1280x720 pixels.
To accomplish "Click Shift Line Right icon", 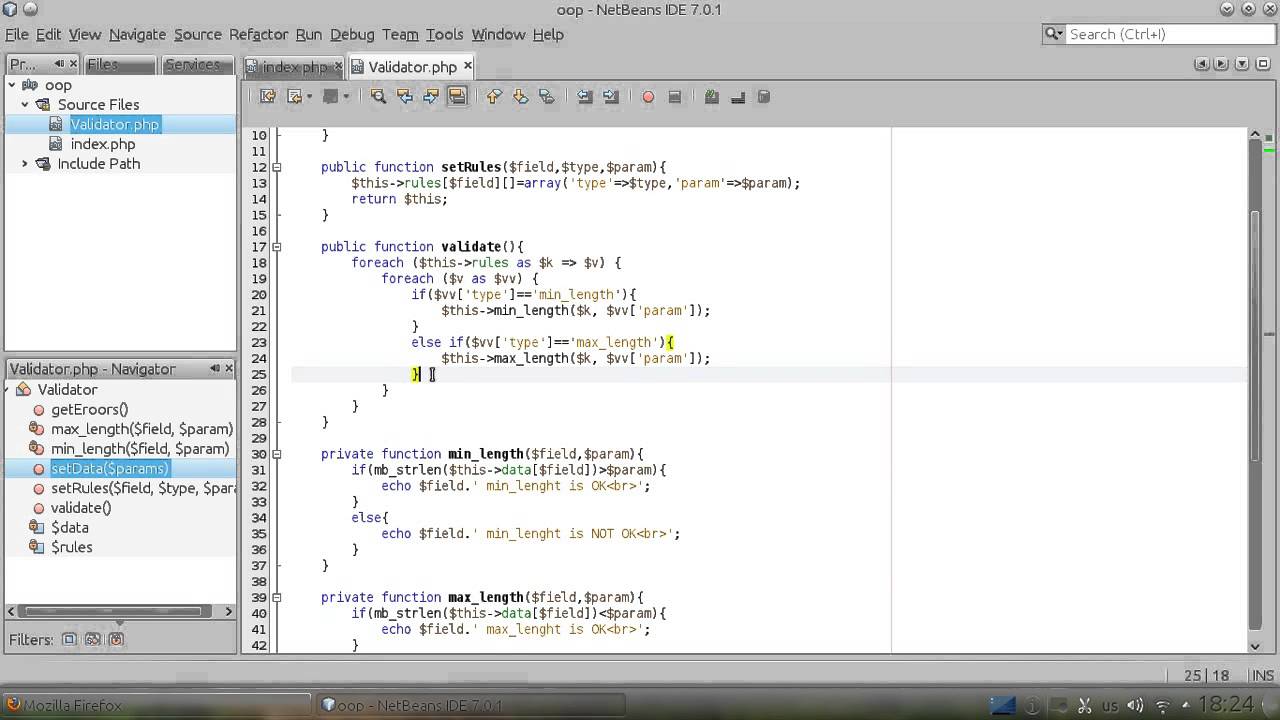I will click(611, 97).
